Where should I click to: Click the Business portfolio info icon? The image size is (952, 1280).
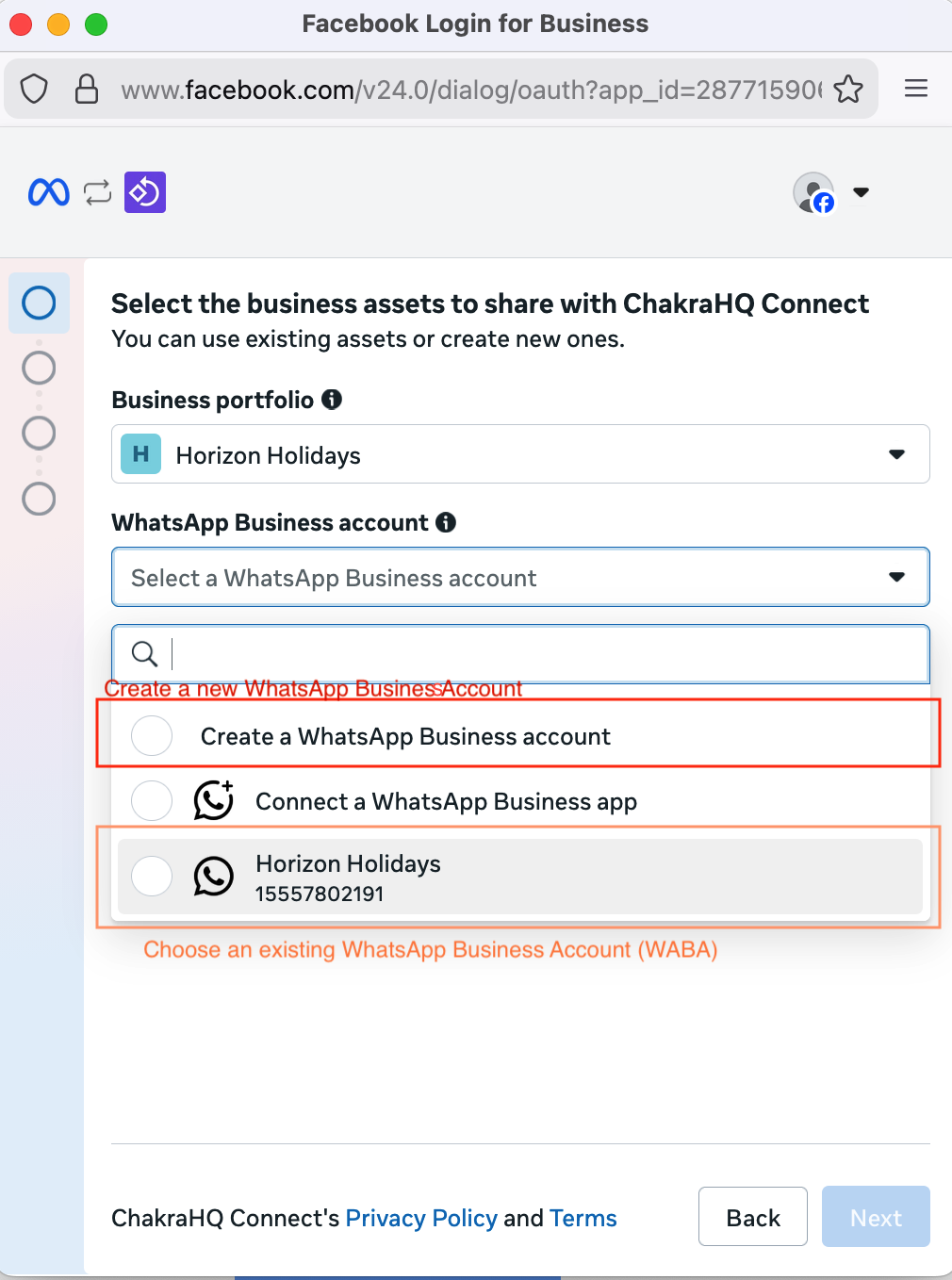pyautogui.click(x=332, y=400)
